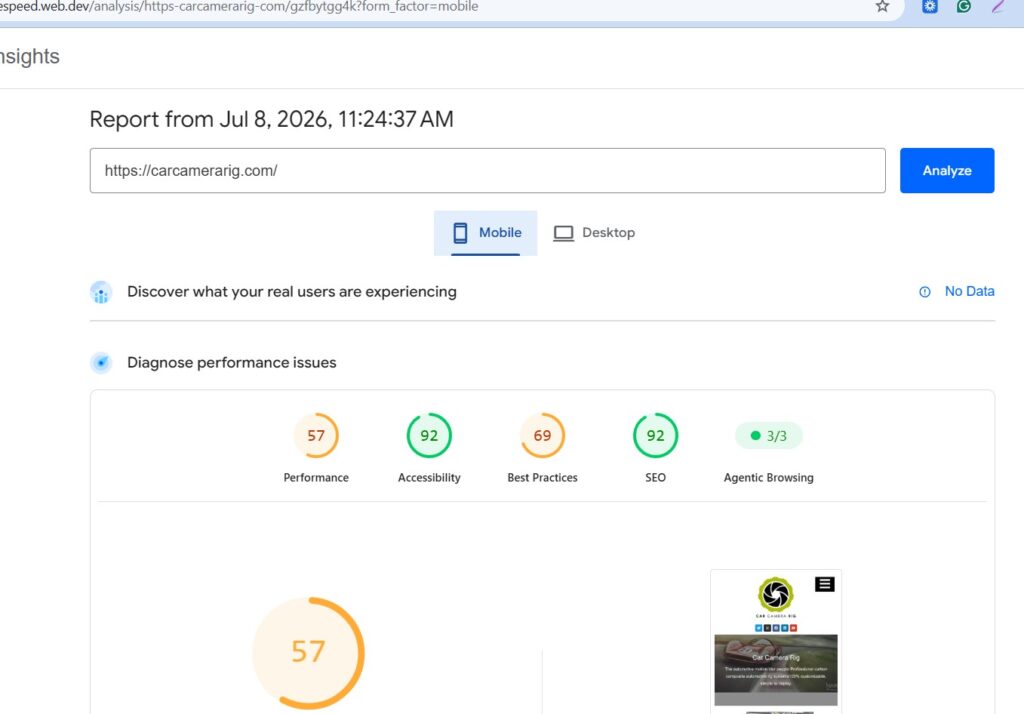The height and width of the screenshot is (714, 1024).
Task: Select the Accessibility score gauge 92
Action: (429, 436)
